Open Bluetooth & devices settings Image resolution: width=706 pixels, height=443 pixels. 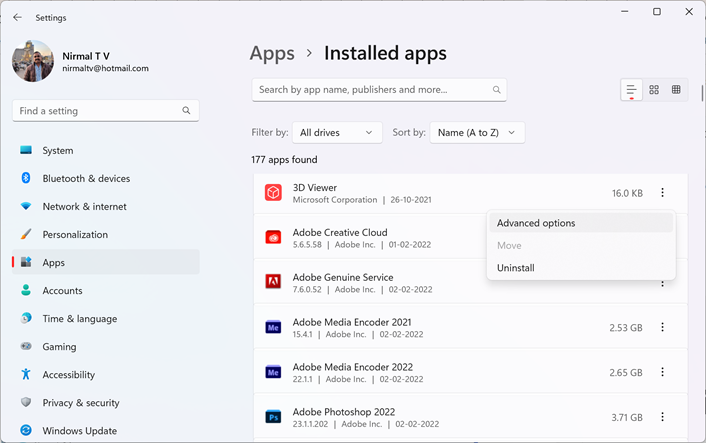[x=106, y=178]
